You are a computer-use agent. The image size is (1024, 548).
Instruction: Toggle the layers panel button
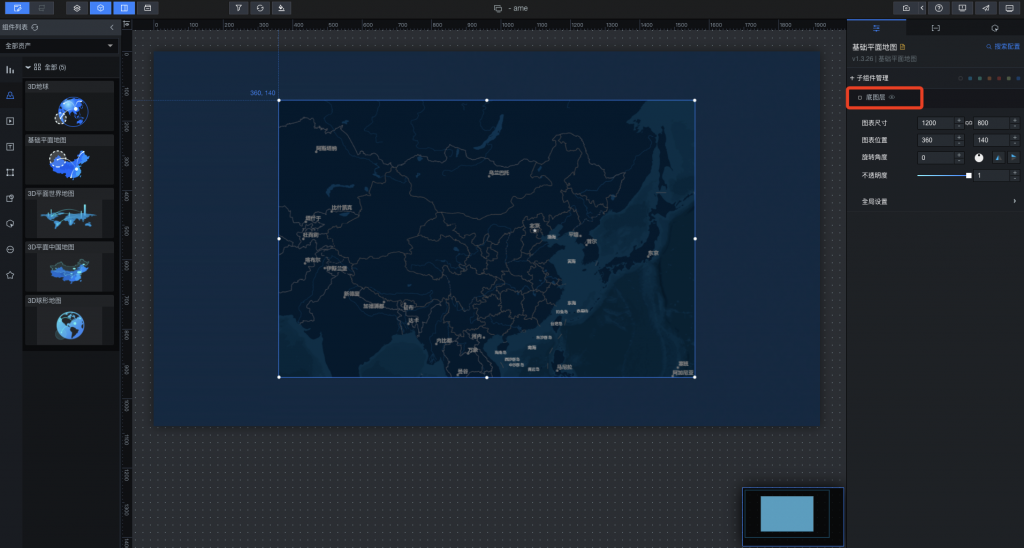[x=77, y=8]
